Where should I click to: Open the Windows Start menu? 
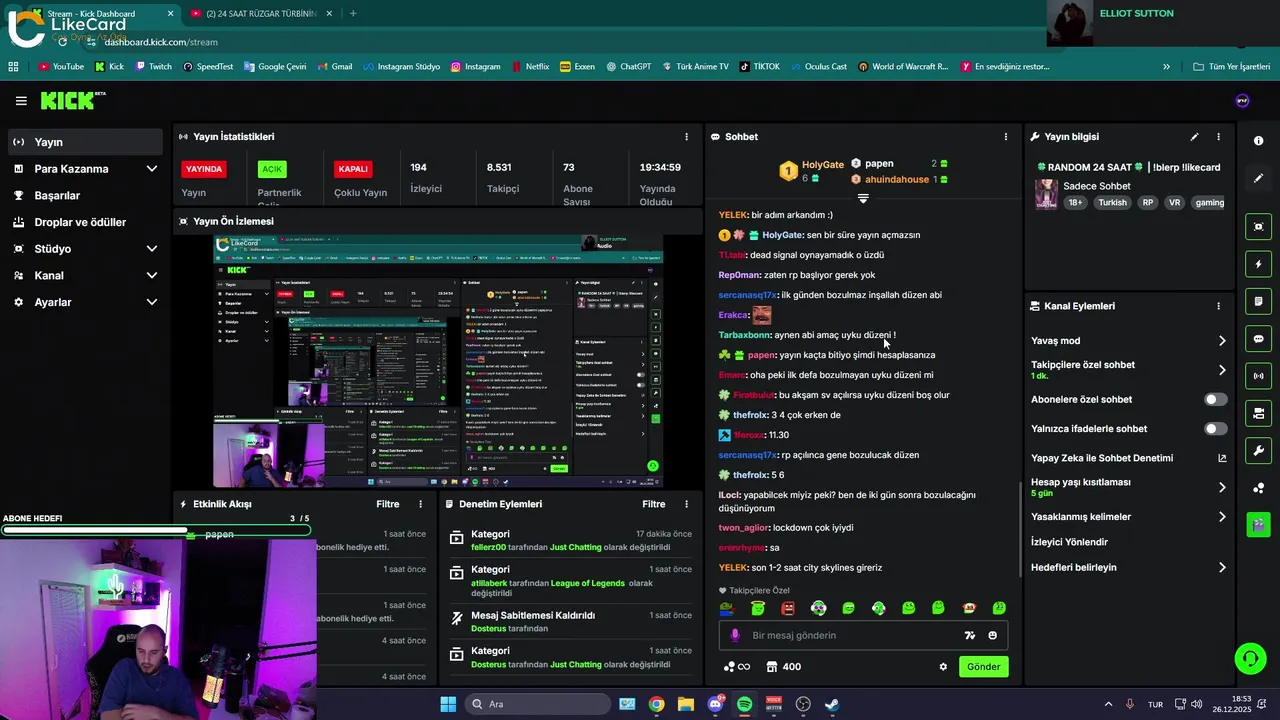pos(448,704)
